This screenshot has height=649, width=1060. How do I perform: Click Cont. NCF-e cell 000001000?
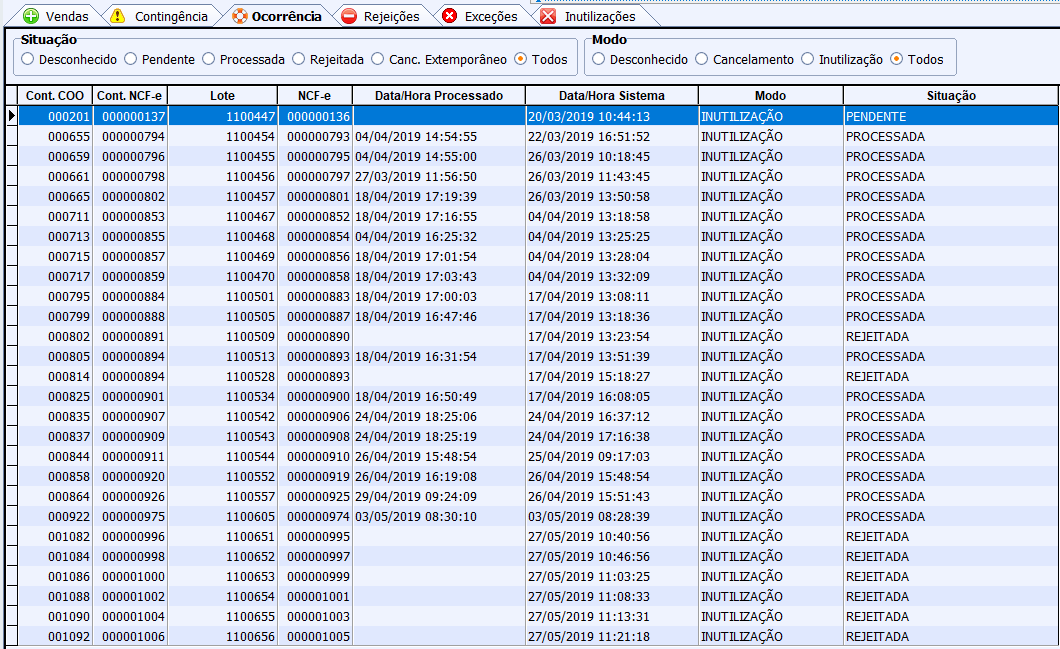[x=130, y=577]
